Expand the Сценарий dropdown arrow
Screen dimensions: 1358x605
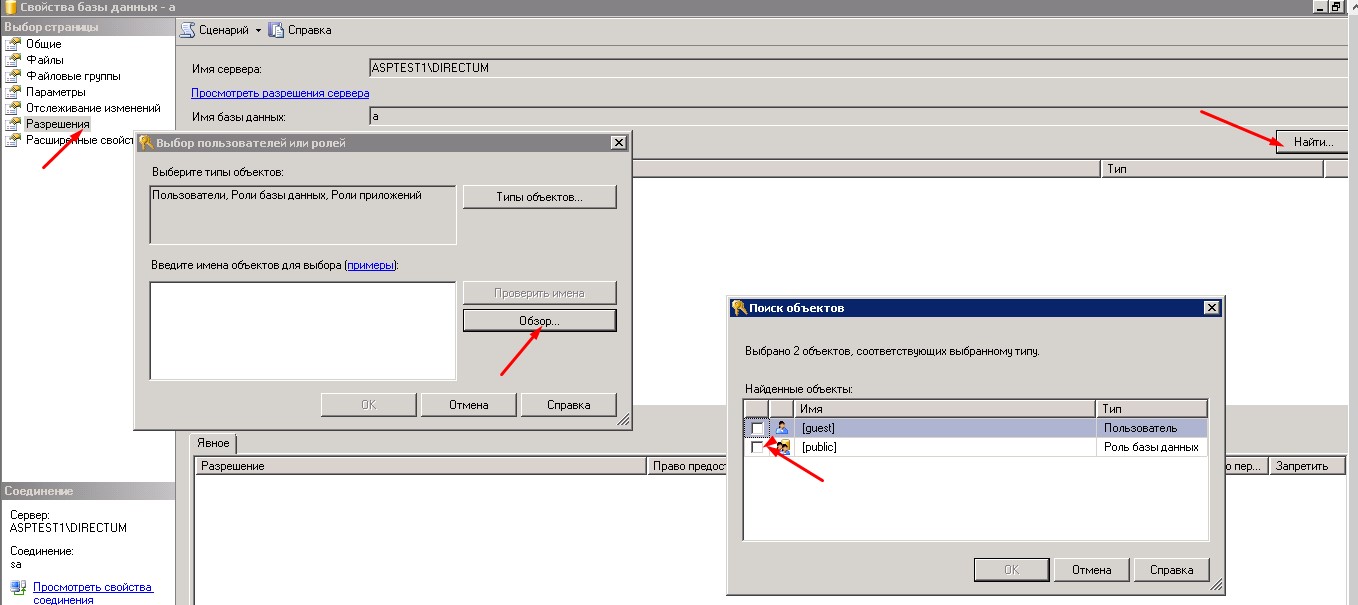pos(258,30)
